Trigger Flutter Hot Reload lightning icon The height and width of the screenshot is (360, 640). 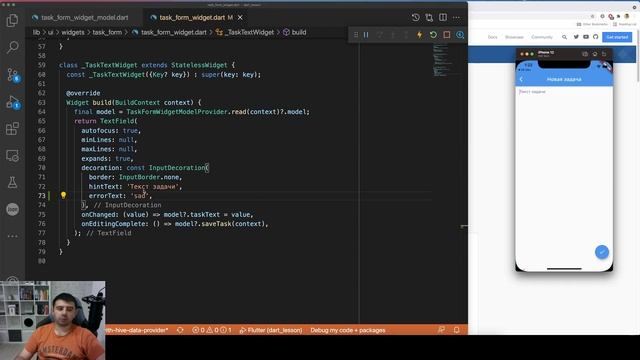tap(419, 35)
